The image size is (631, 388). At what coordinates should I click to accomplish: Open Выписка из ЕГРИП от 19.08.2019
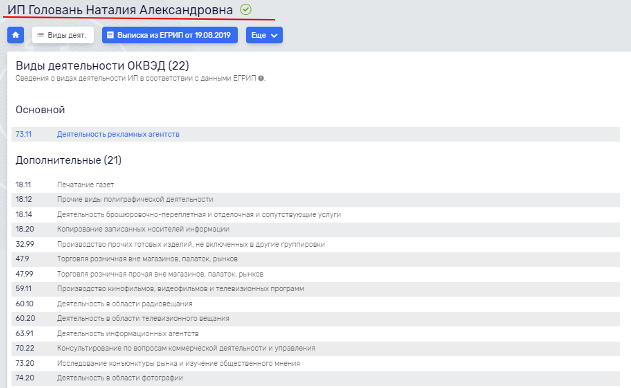(169, 35)
